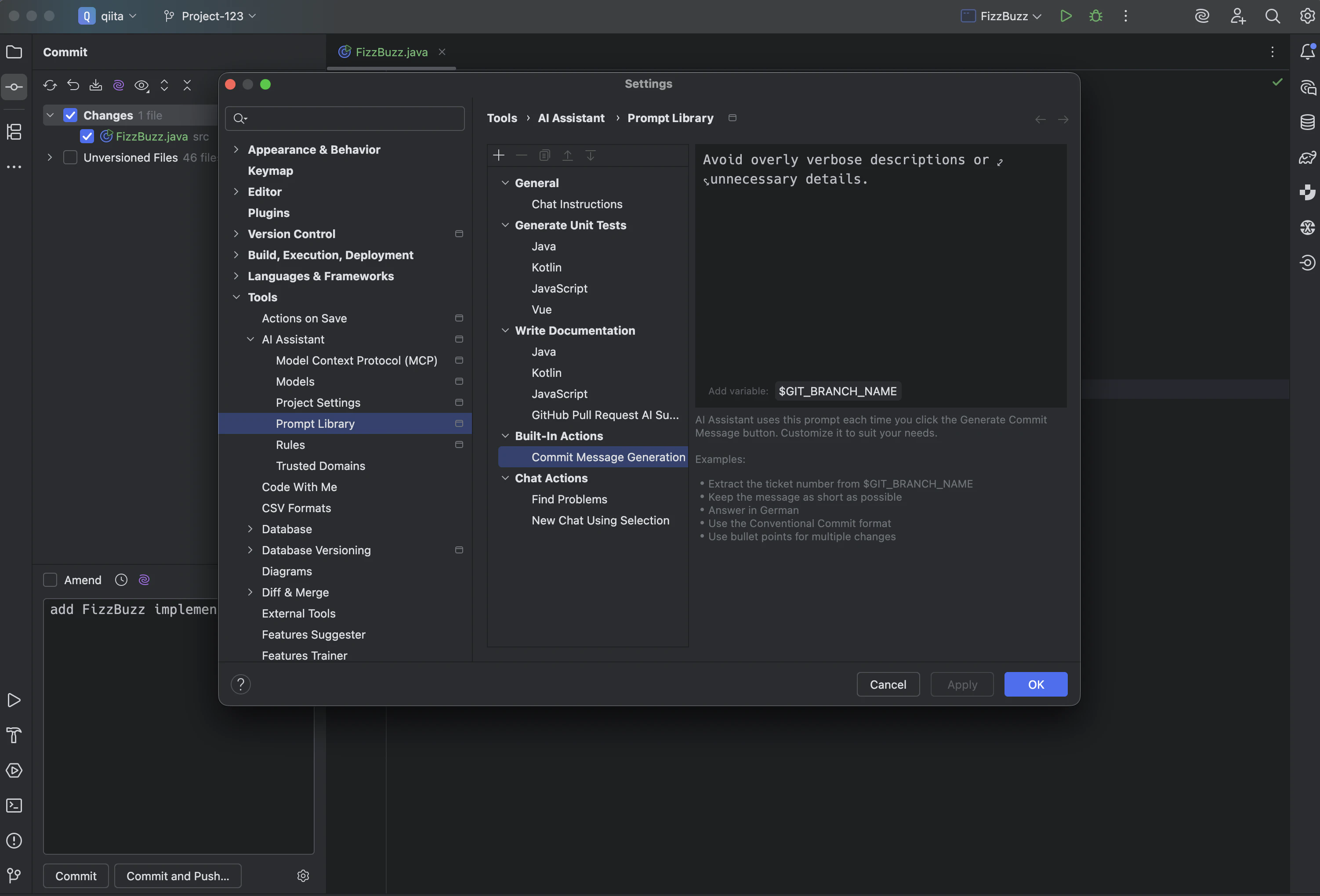Screen dimensions: 1320x896
Task: Enable the Amend checkbox
Action: pos(50,580)
